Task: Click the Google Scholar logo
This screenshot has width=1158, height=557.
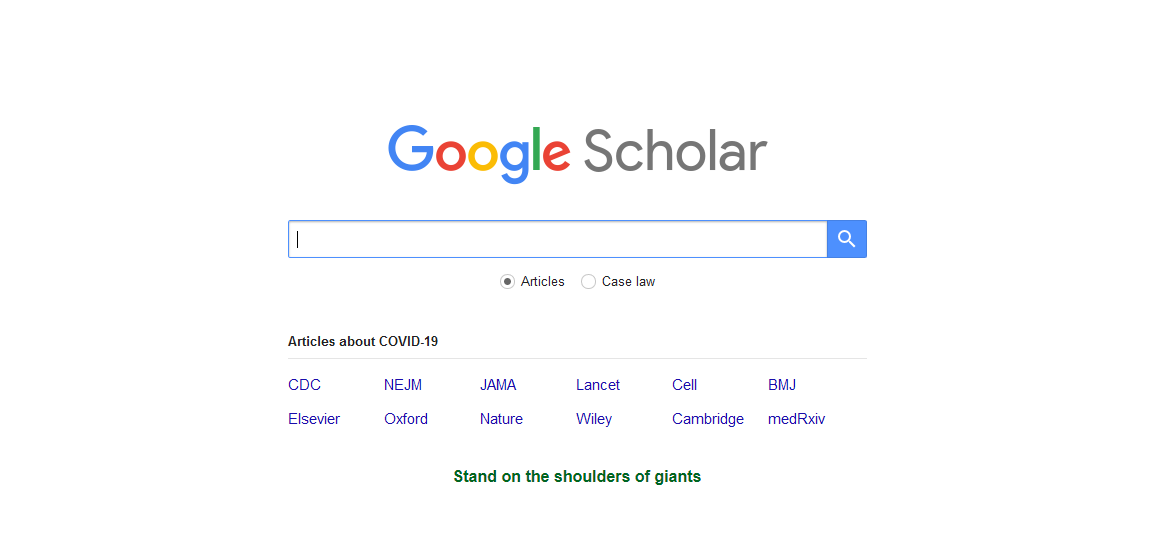Action: (577, 153)
